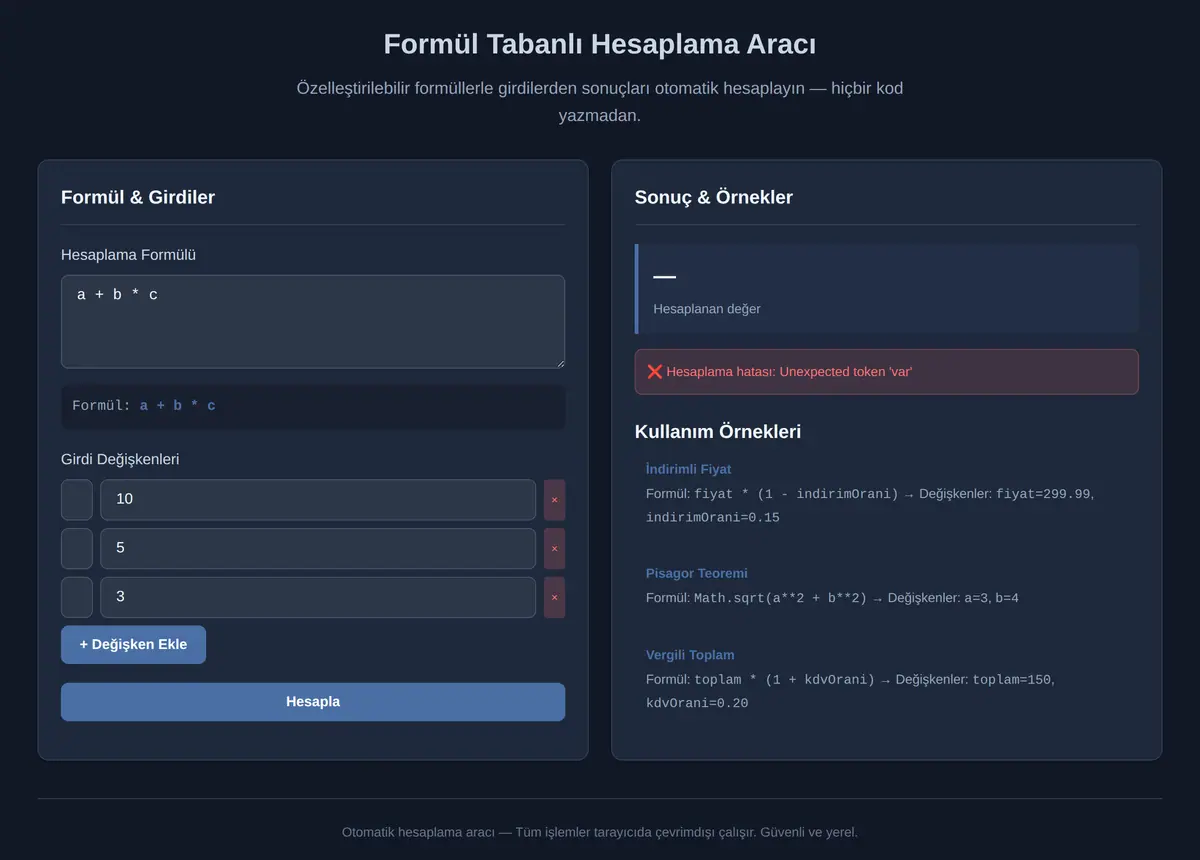Screen dimensions: 1200x860
Task: Select the Pisagor Teoremi example
Action: coord(696,573)
